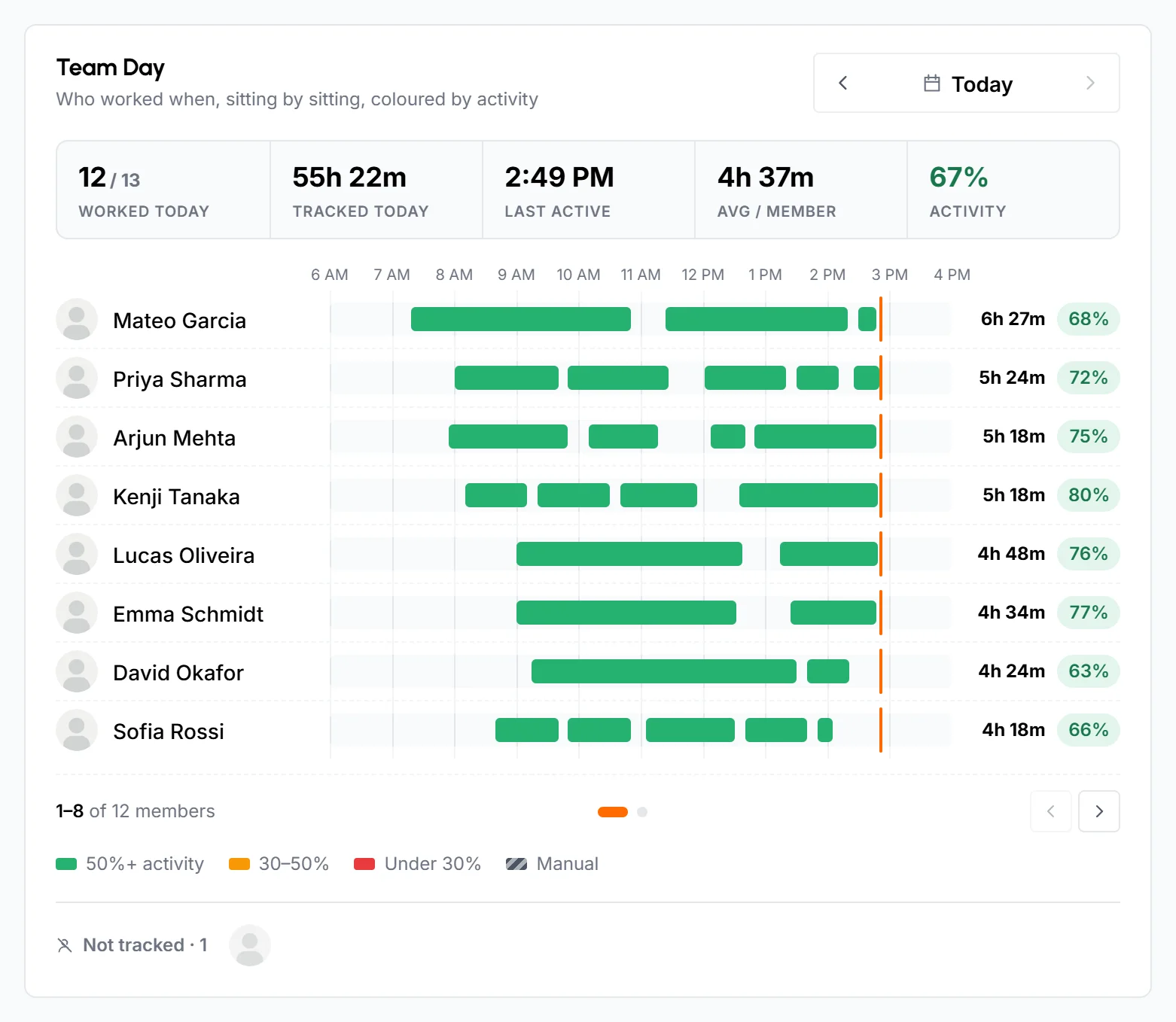Select the first pagination dot
This screenshot has height=1022, width=1176.
pyautogui.click(x=613, y=812)
